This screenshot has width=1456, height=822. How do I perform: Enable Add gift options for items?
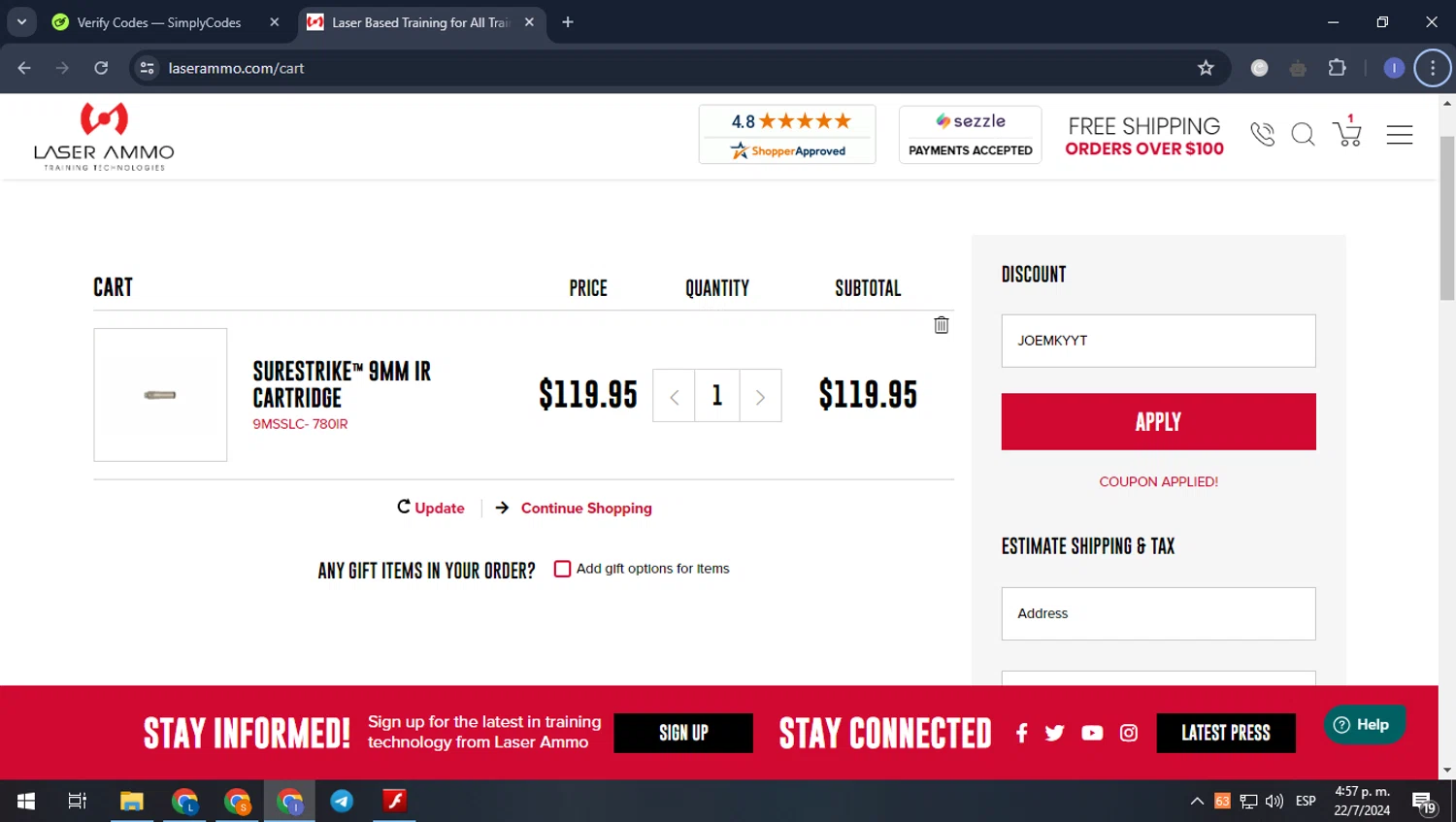[x=562, y=569]
